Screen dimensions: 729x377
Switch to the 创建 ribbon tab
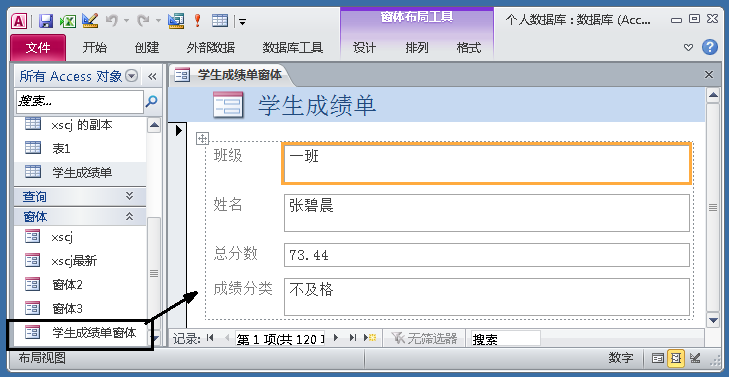(x=147, y=47)
